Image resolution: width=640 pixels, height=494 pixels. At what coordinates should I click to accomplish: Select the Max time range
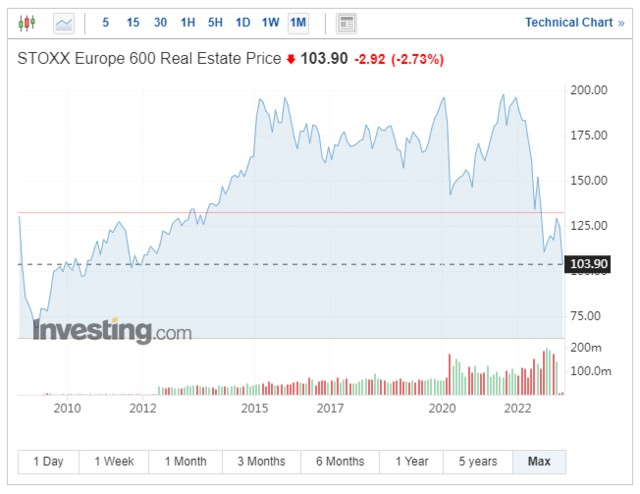click(539, 461)
